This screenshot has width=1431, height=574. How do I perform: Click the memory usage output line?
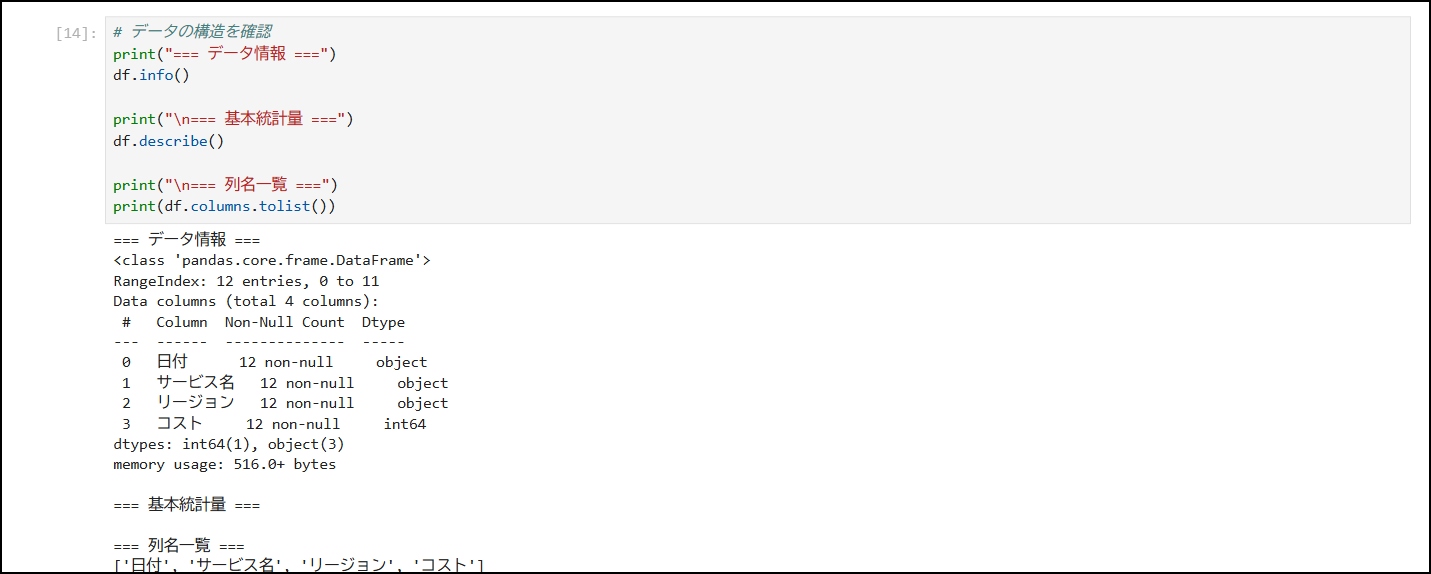pos(224,465)
